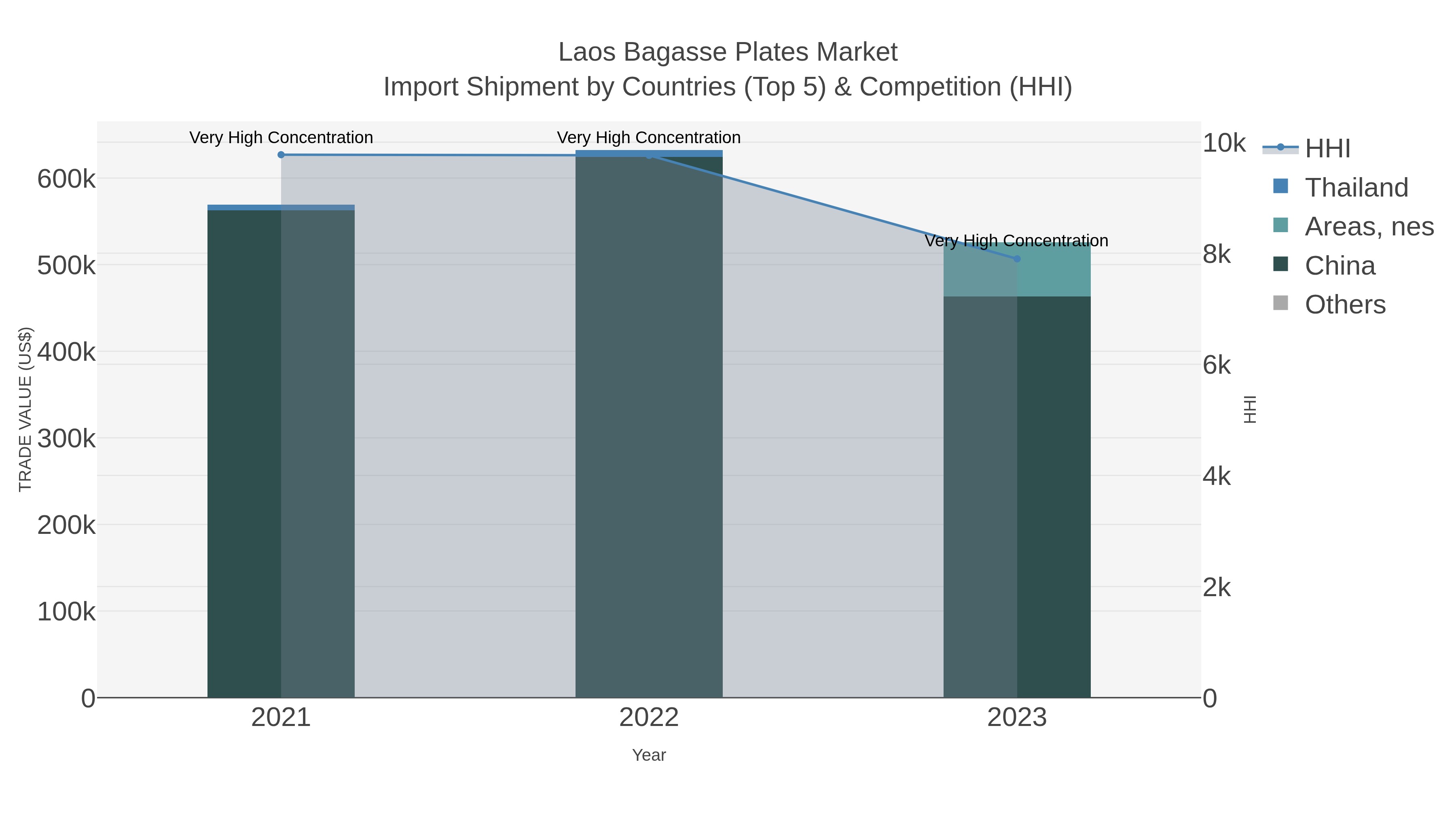This screenshot has width=1456, height=819.
Task: Click the China dark green legend swatch
Action: 1280,264
